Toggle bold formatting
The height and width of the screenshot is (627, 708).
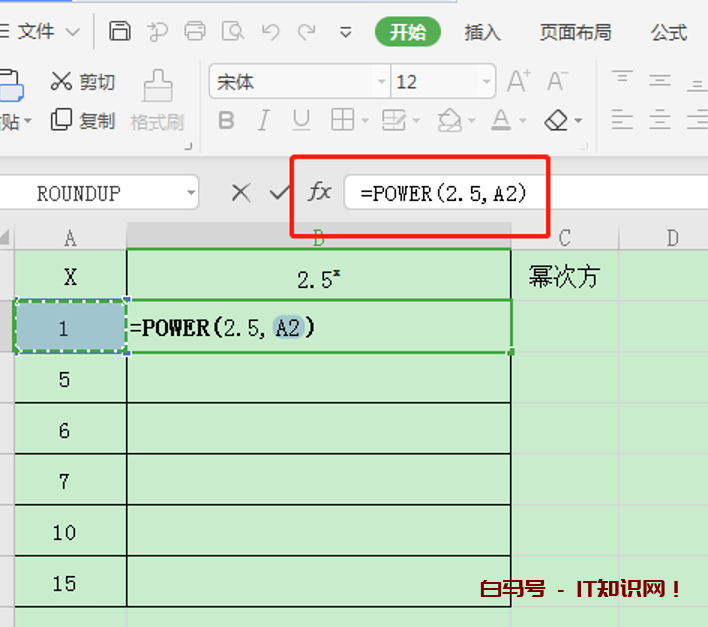(x=226, y=121)
